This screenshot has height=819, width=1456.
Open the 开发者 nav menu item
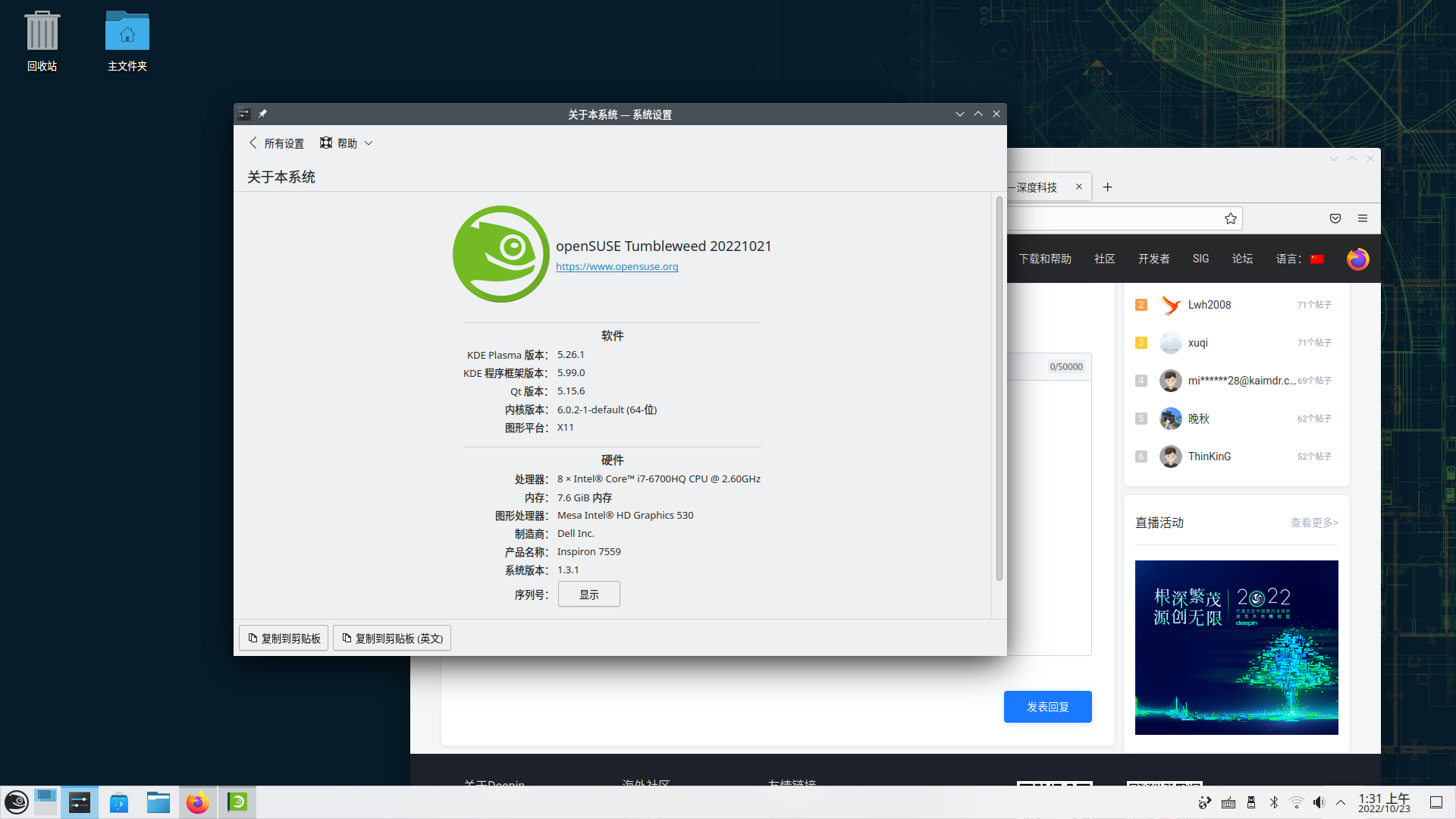pos(1153,259)
